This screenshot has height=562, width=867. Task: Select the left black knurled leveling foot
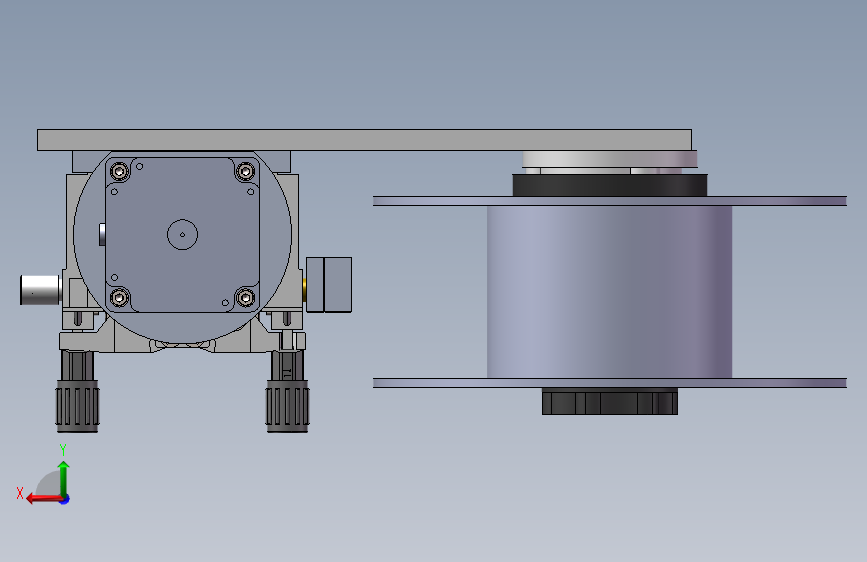77,406
